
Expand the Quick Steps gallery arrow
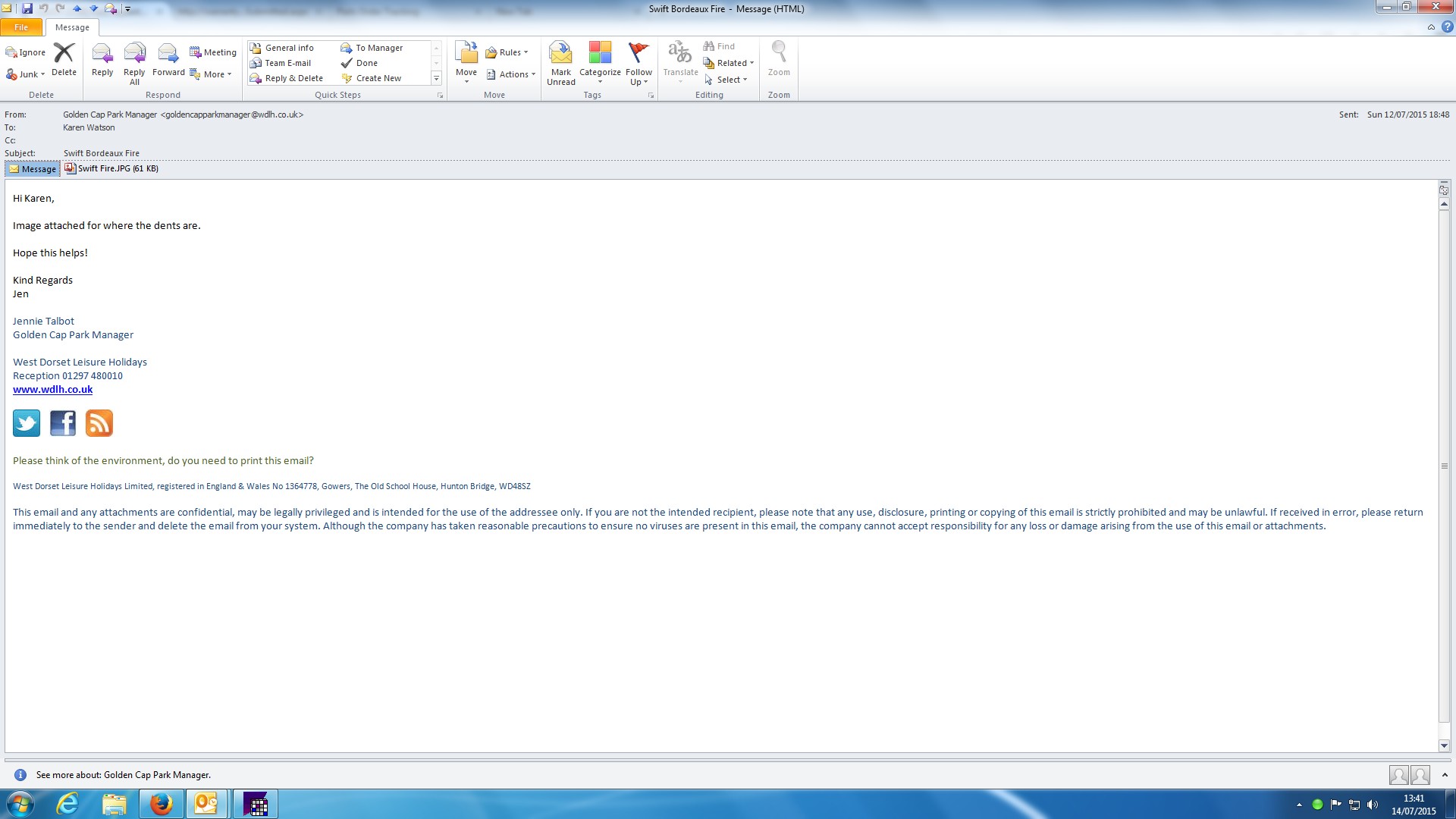click(x=436, y=79)
